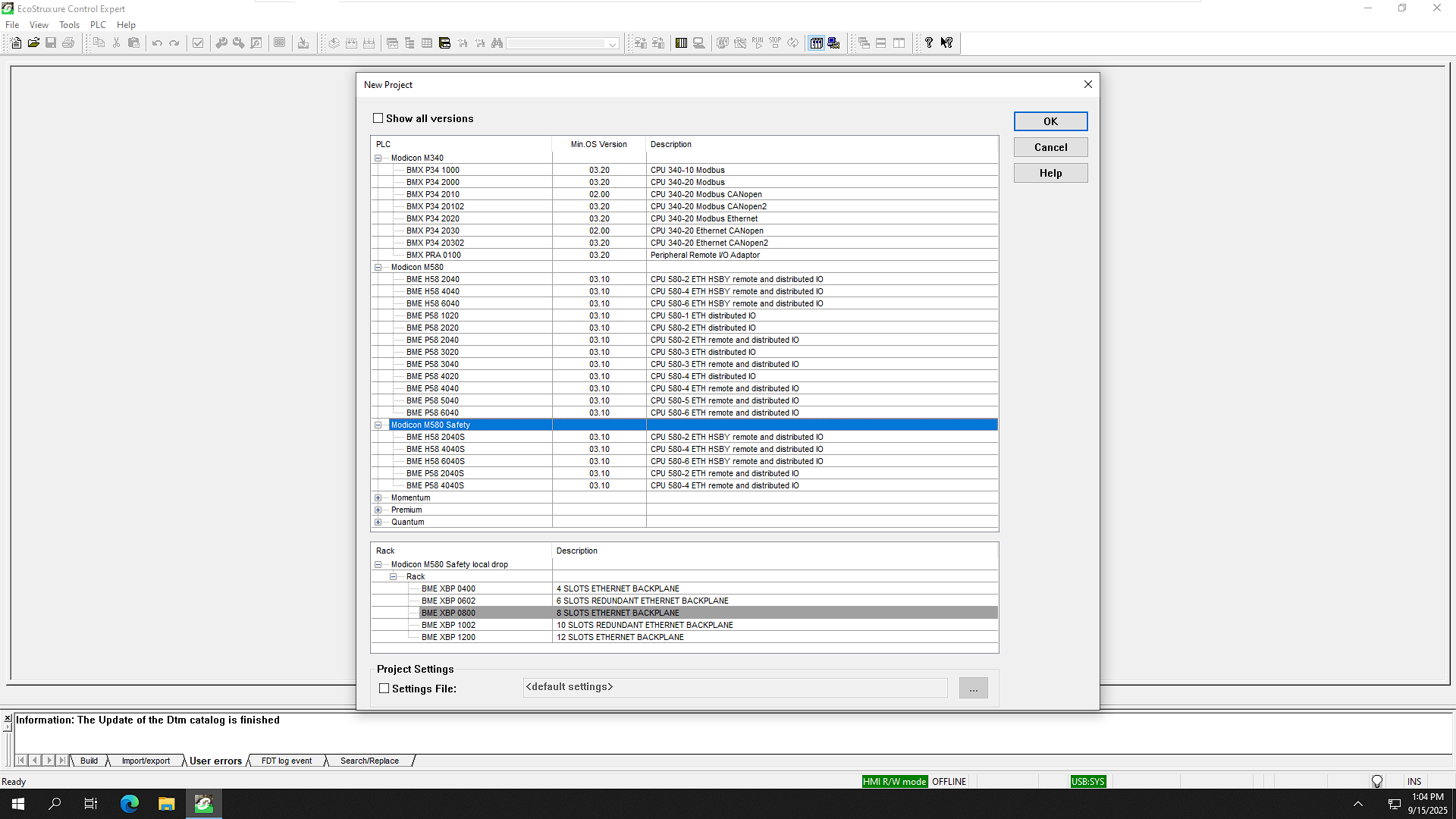Click the What's This arrow-question icon

[x=946, y=43]
